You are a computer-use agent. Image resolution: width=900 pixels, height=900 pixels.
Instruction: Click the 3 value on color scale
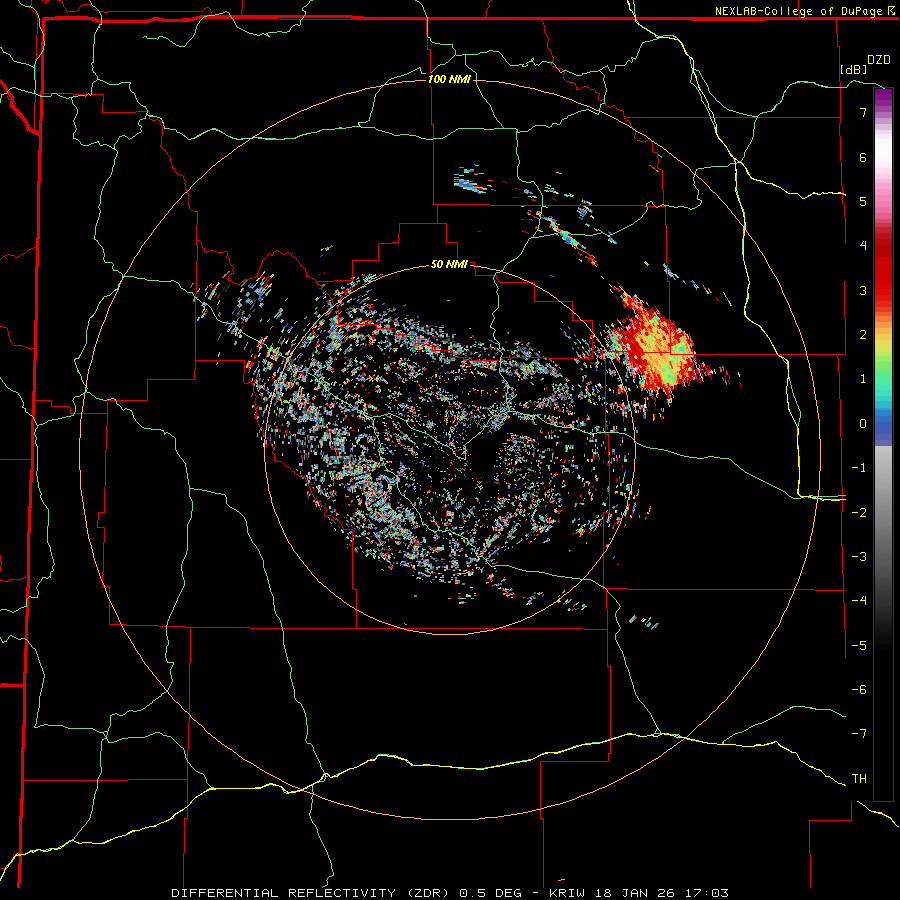pos(863,290)
